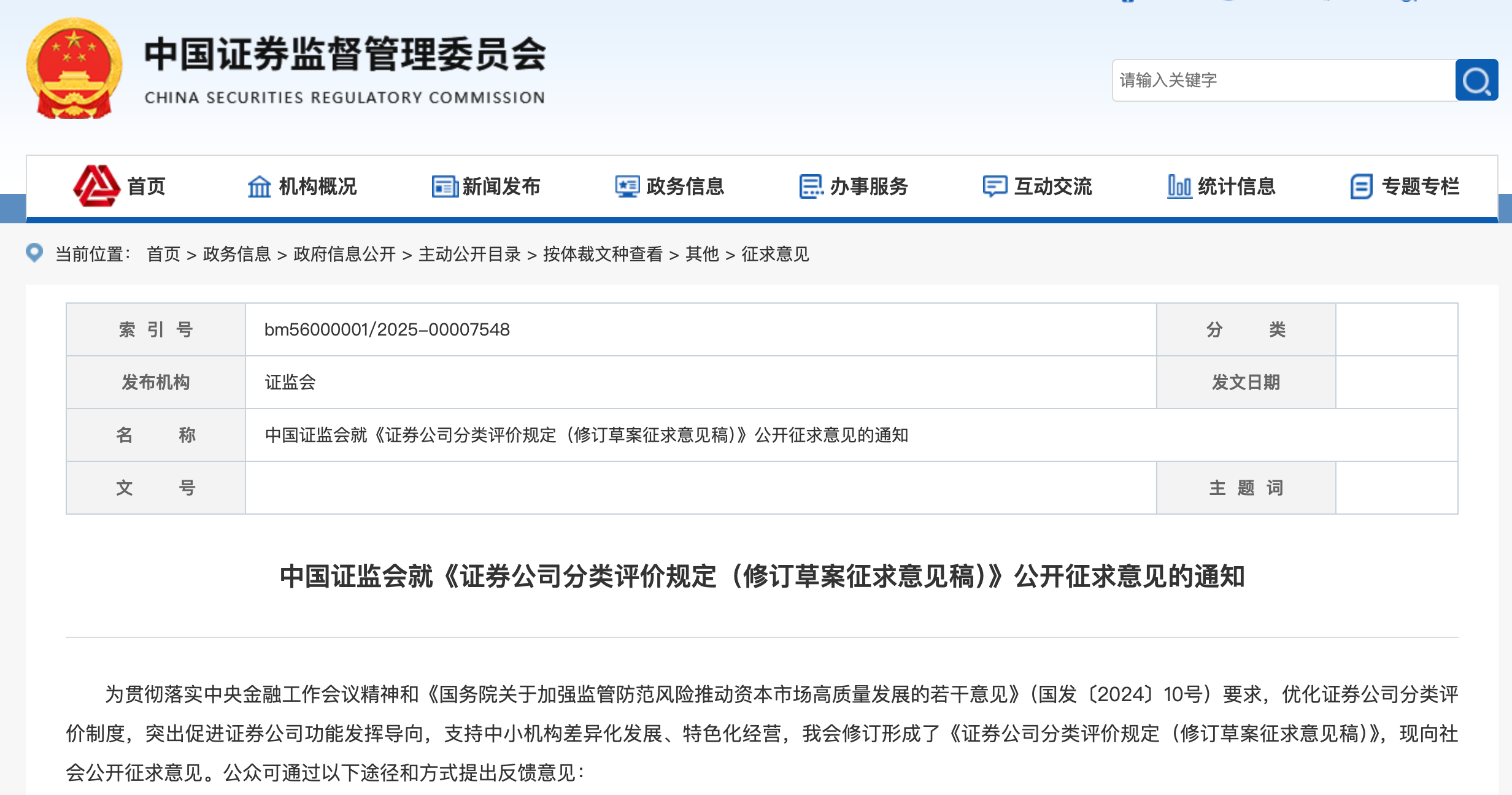The image size is (1512, 795).
Task: Click the chat bubble icon beside 互动交流
Action: (x=994, y=186)
